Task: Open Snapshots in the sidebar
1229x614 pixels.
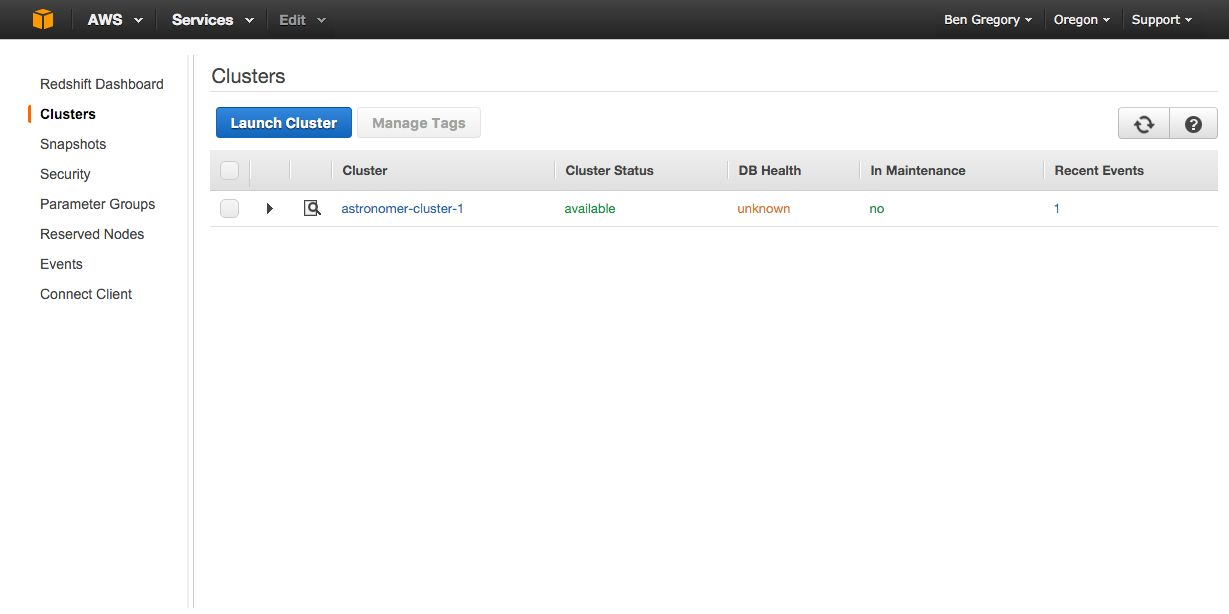Action: (x=73, y=144)
